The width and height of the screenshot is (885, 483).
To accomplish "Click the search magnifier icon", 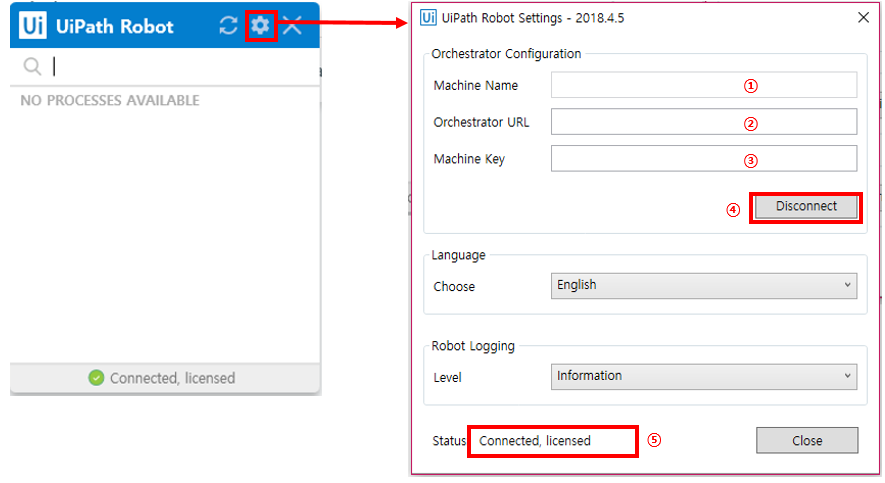I will click(x=32, y=67).
